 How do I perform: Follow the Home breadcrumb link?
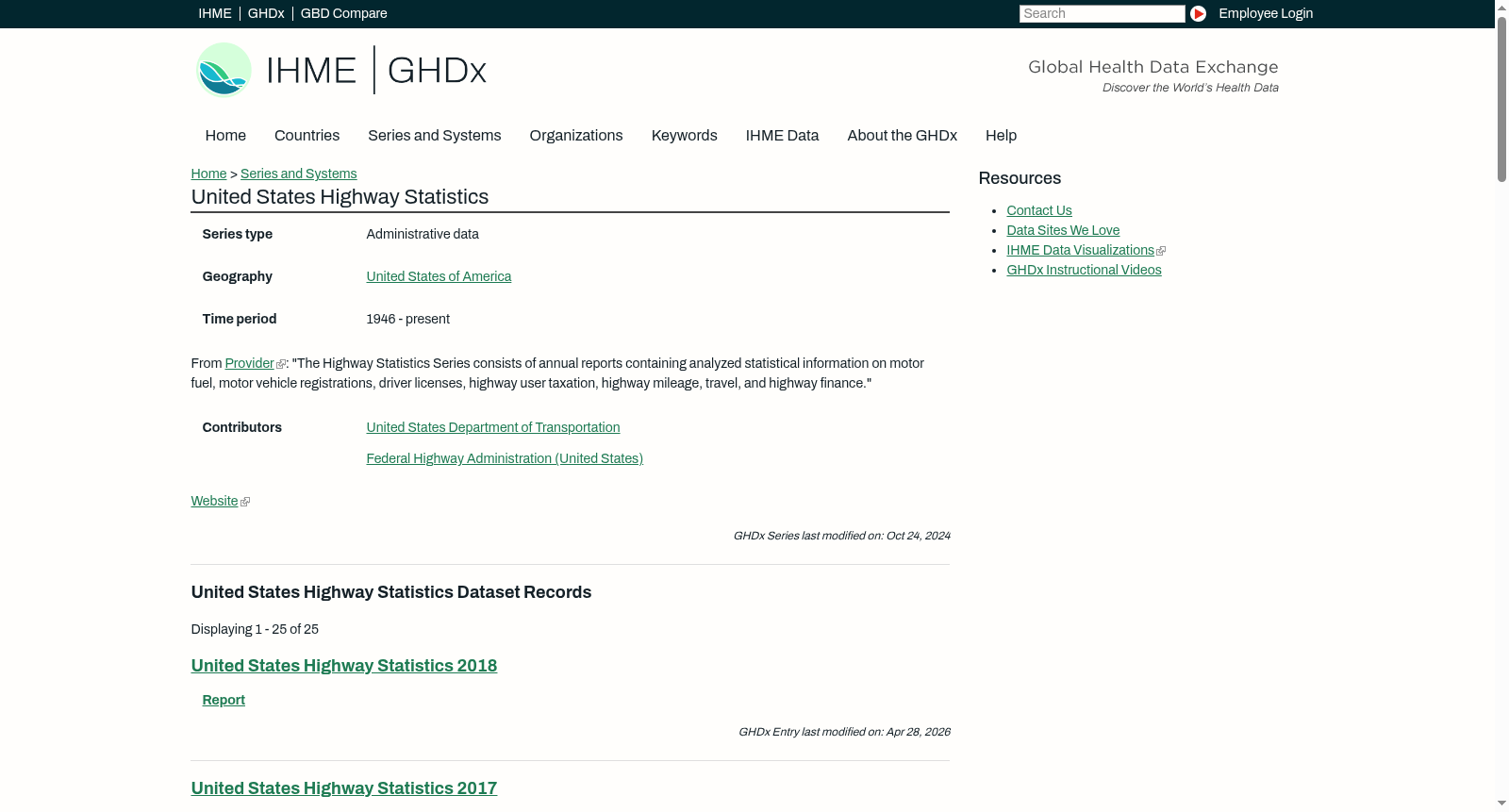[x=208, y=174]
